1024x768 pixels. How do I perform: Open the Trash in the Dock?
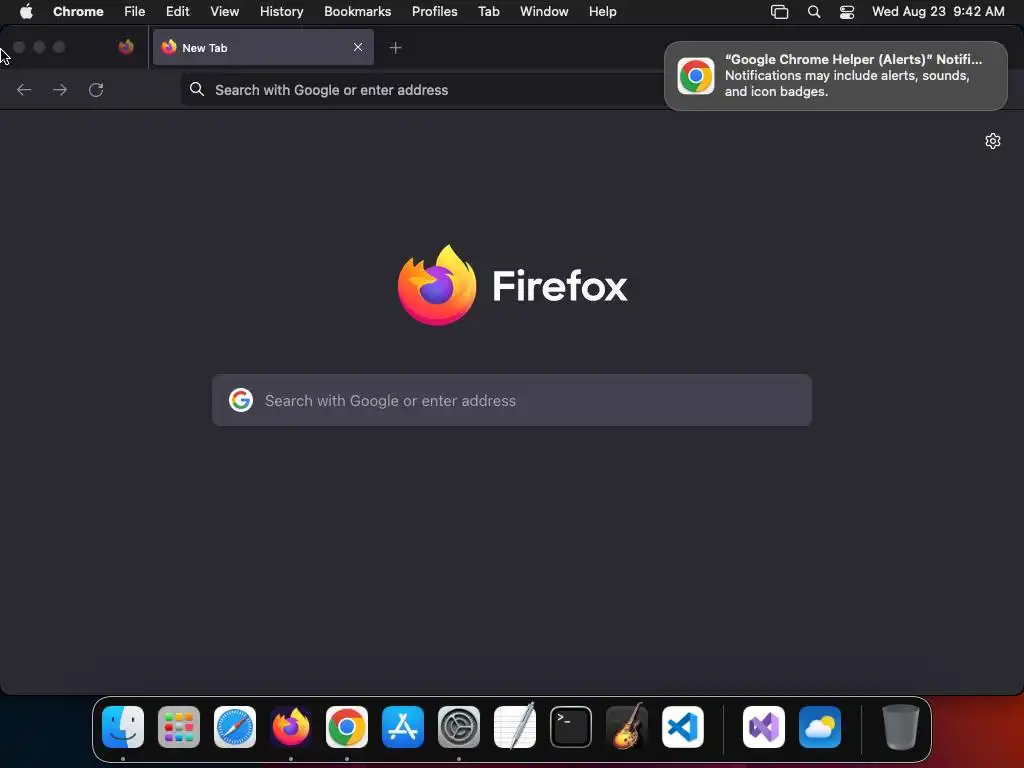pos(901,727)
